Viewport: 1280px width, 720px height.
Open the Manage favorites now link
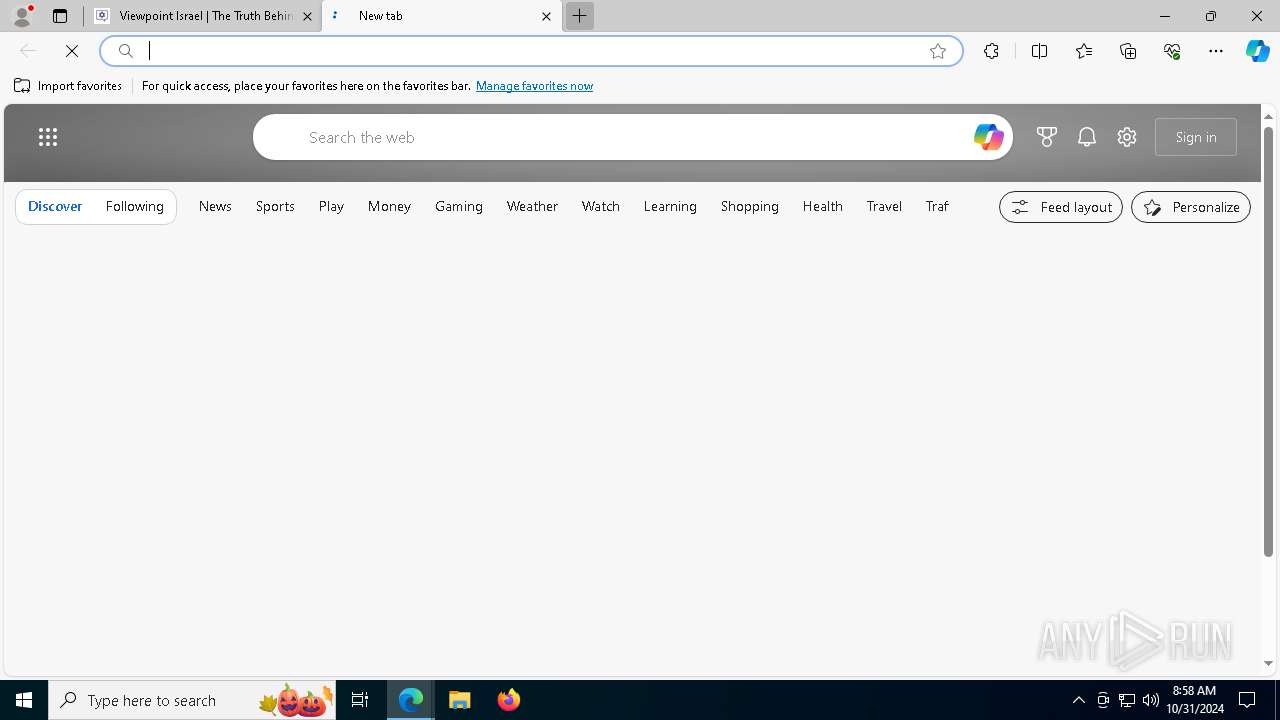pos(534,86)
